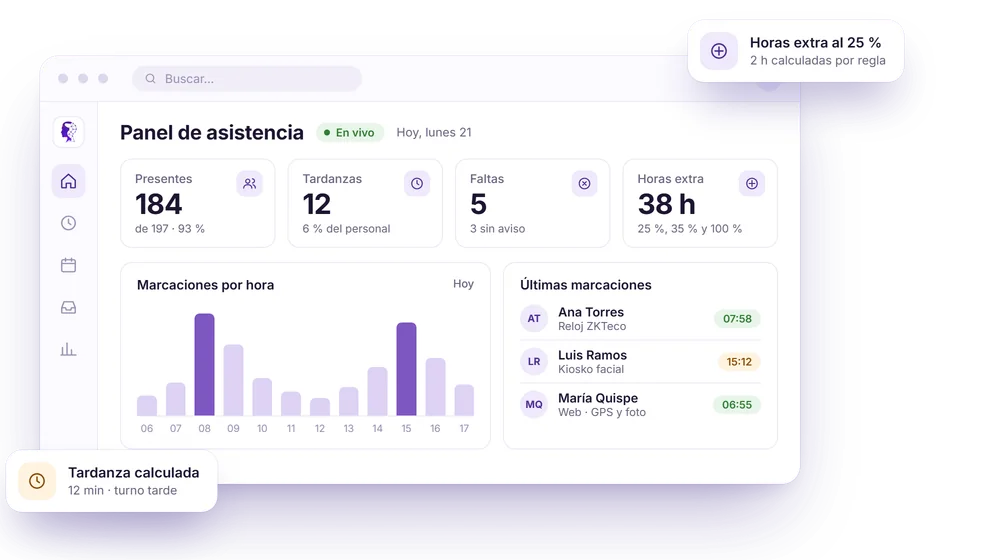Image resolution: width=1000 pixels, height=560 pixels.
Task: Click the Últimas marcaciones heading
Action: pyautogui.click(x=585, y=284)
